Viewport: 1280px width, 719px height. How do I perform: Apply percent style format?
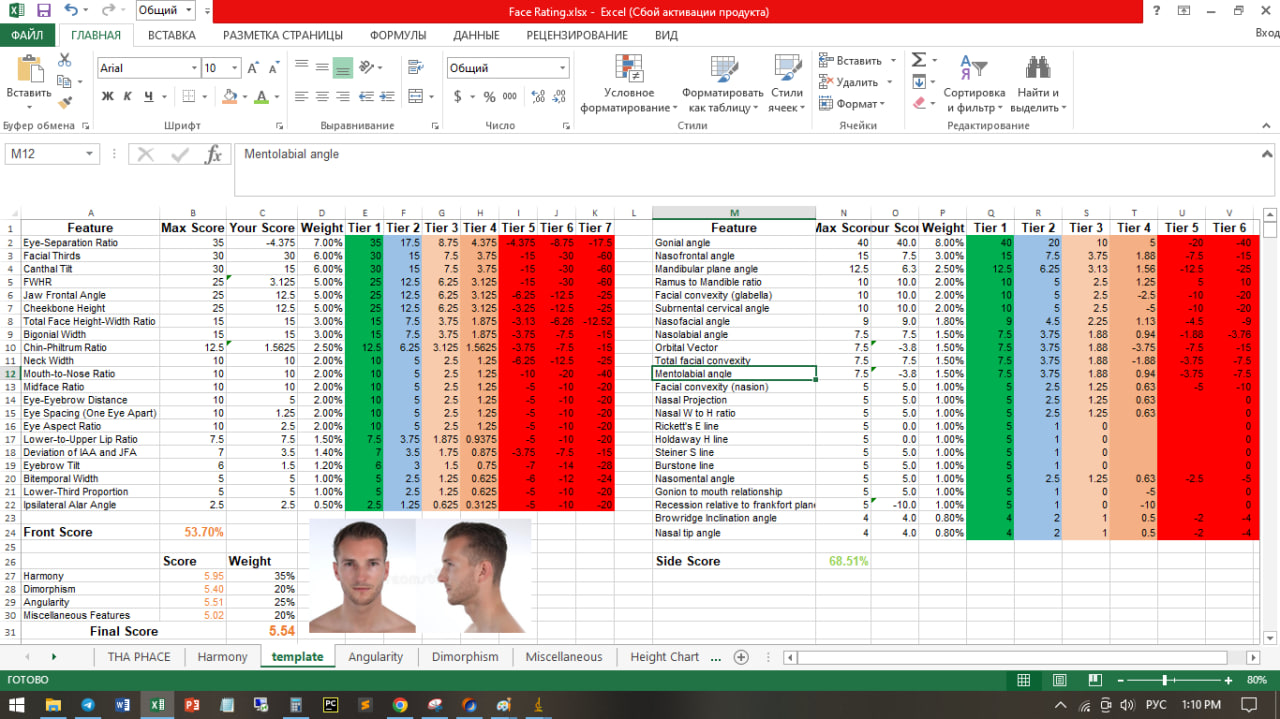tap(489, 97)
